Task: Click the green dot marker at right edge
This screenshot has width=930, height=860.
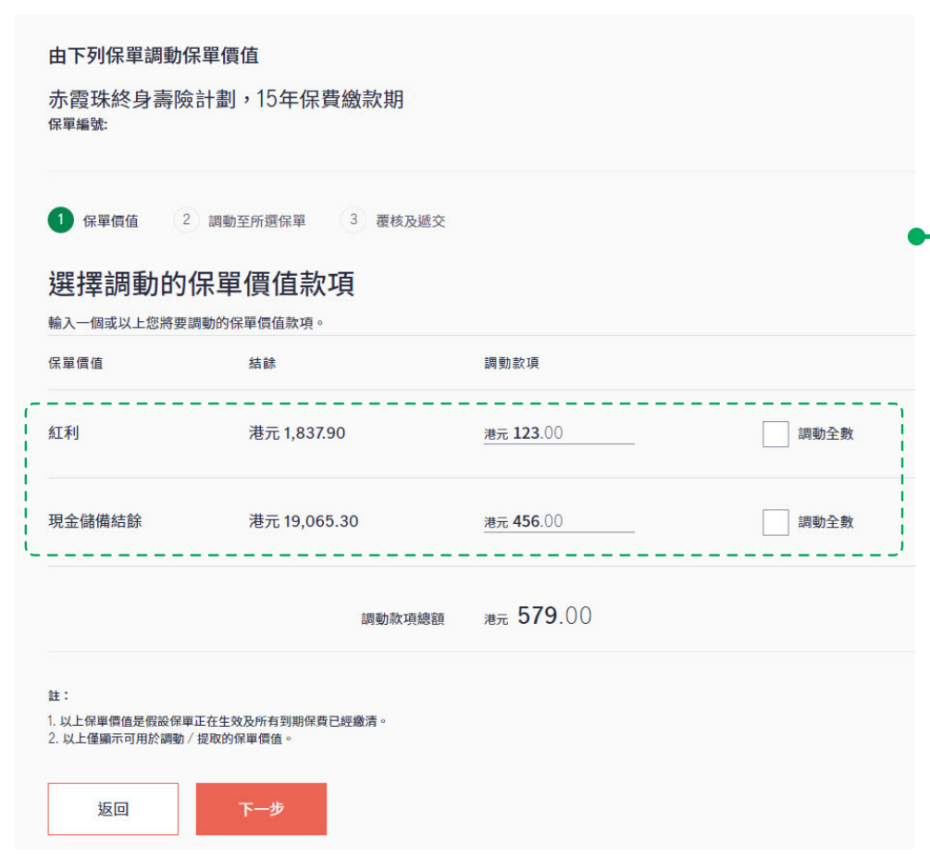Action: pos(915,237)
